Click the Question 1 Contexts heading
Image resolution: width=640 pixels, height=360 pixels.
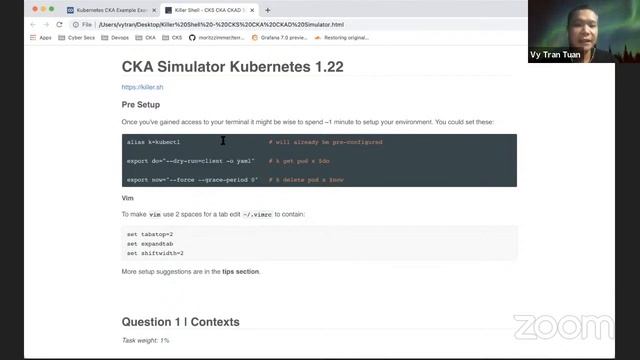[x=180, y=322]
